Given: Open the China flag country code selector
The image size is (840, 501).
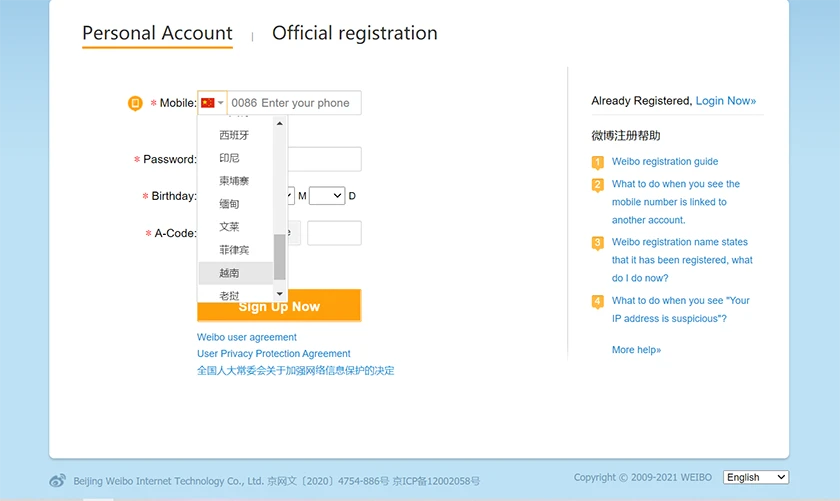Looking at the screenshot, I should [212, 103].
